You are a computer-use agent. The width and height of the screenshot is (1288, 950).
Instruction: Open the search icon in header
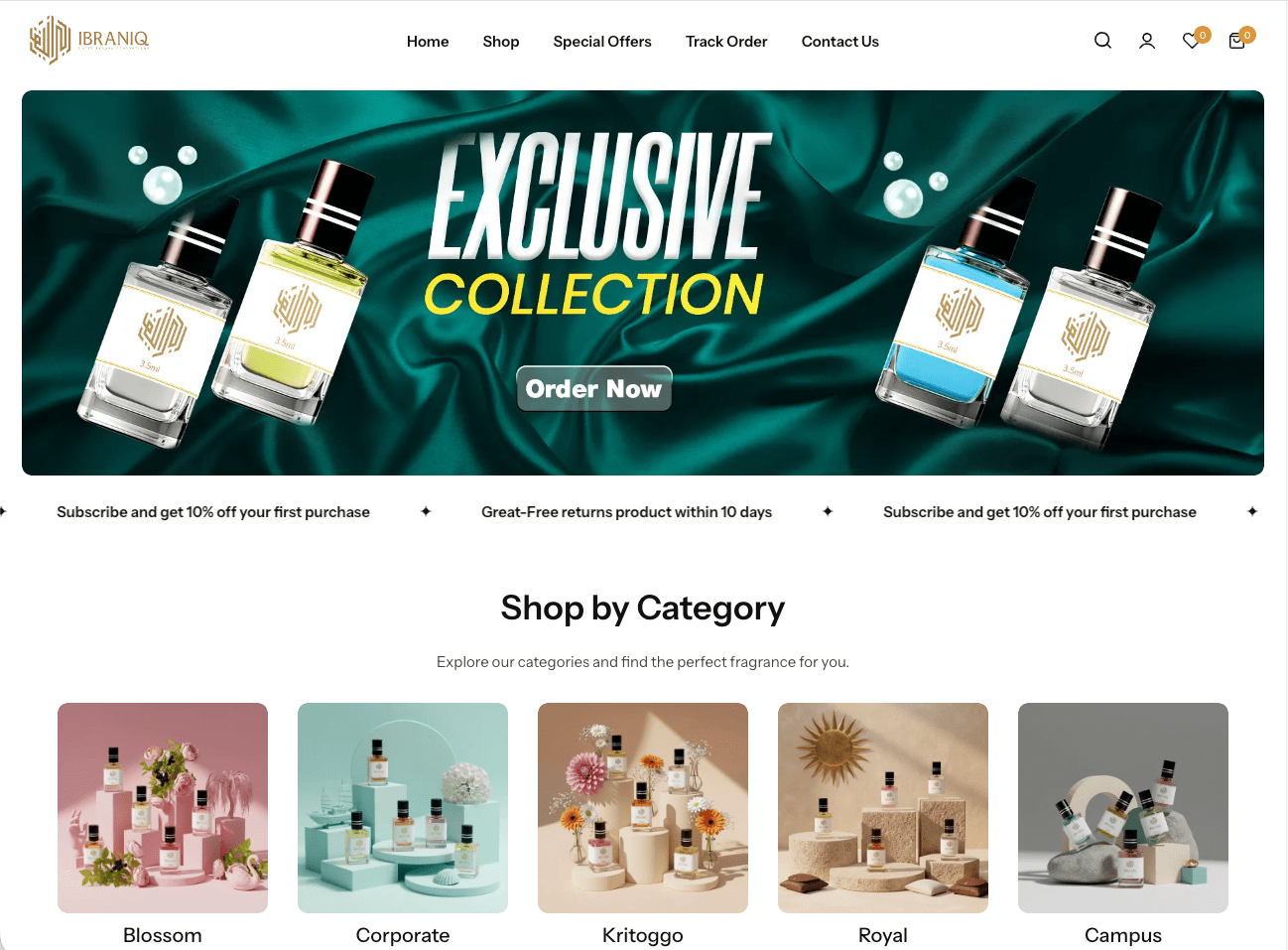(x=1102, y=41)
